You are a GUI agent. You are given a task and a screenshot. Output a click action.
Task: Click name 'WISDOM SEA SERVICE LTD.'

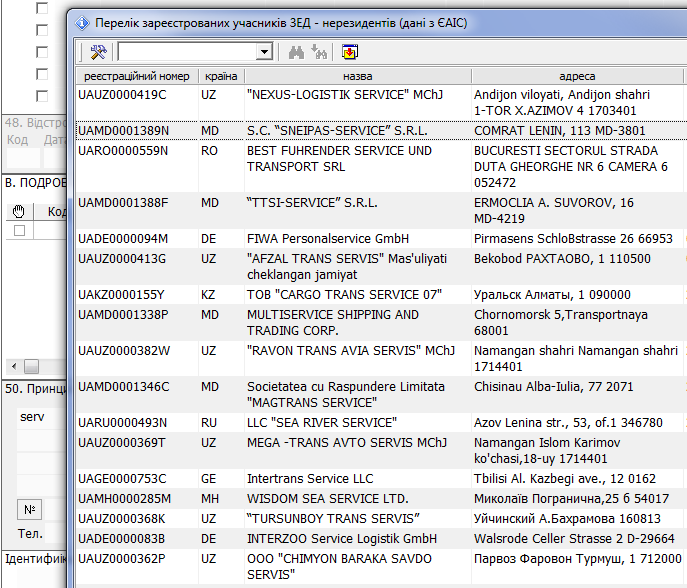click(x=328, y=499)
